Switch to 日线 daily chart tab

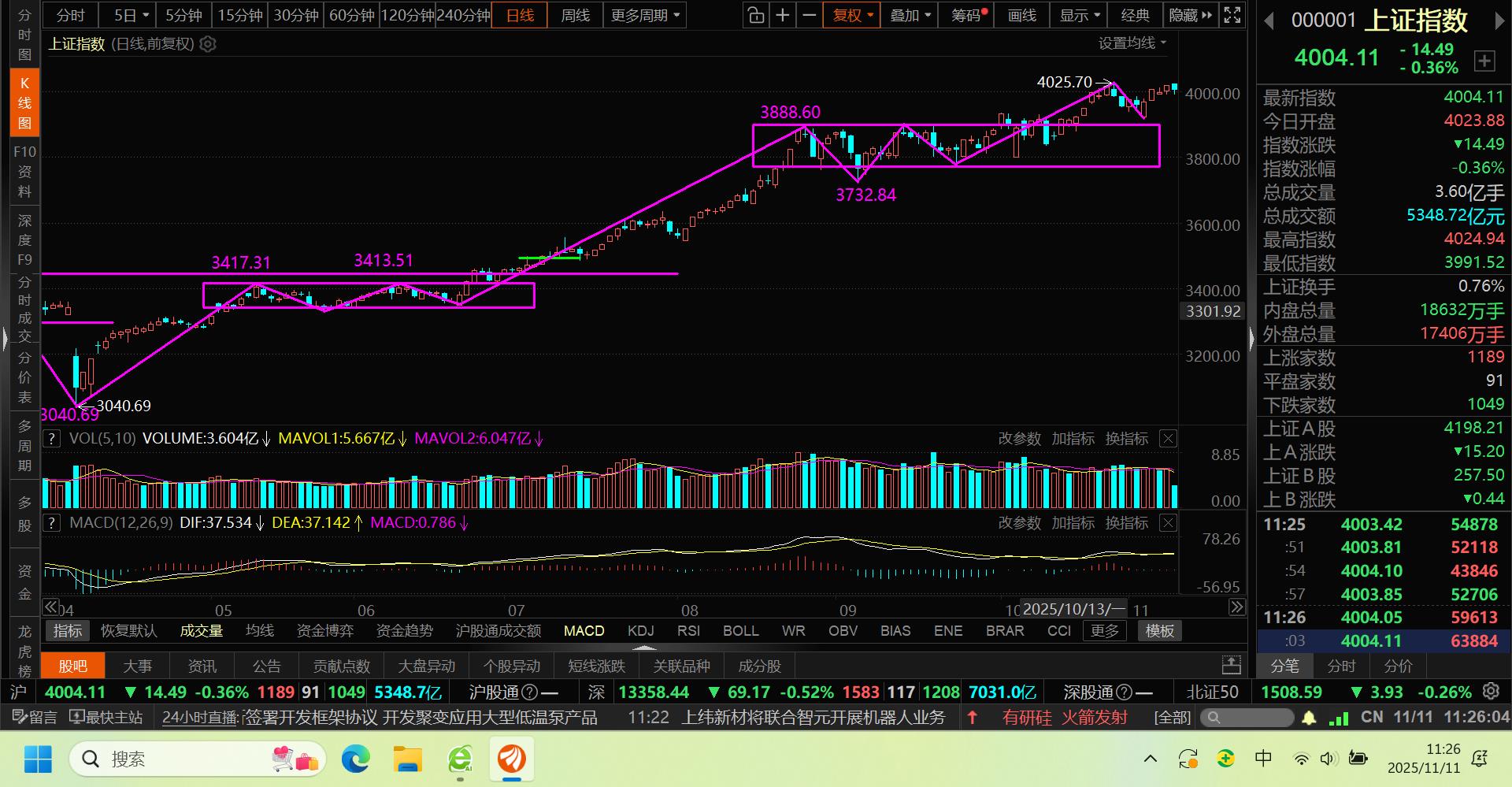click(x=520, y=15)
